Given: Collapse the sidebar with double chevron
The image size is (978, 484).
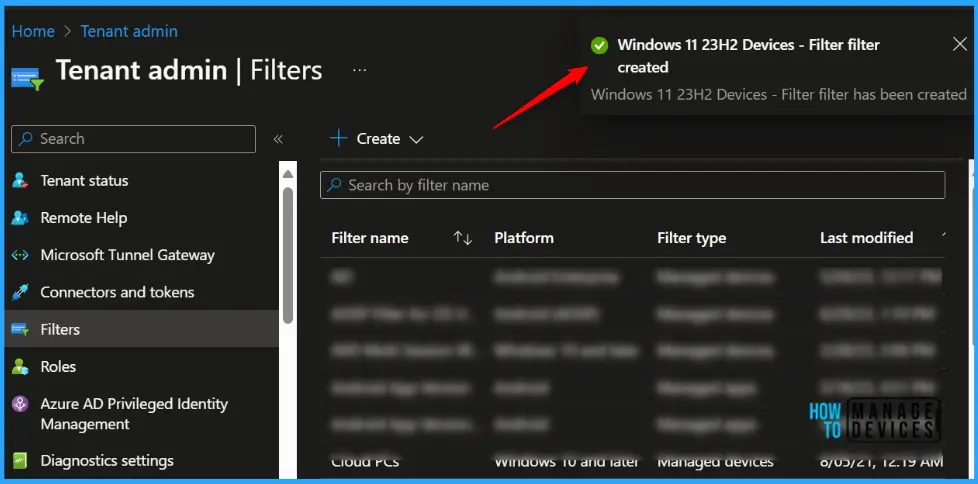Looking at the screenshot, I should click(278, 139).
